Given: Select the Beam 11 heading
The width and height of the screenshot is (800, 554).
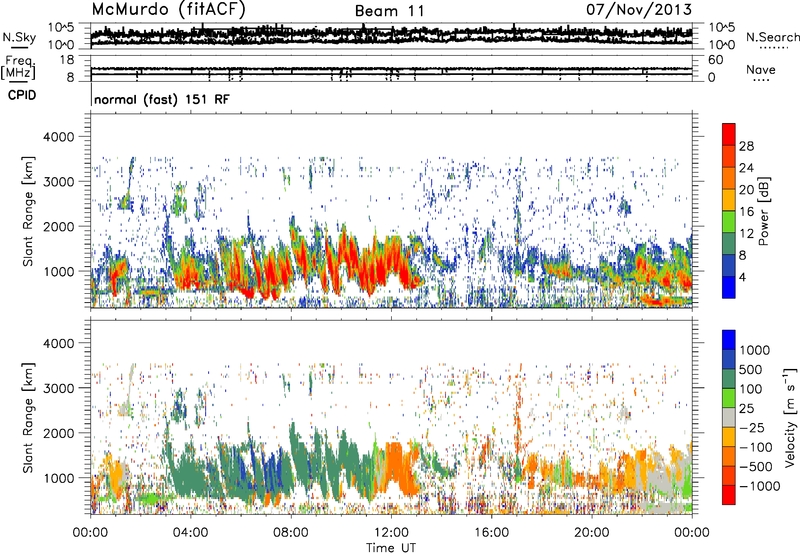Looking at the screenshot, I should (x=390, y=11).
